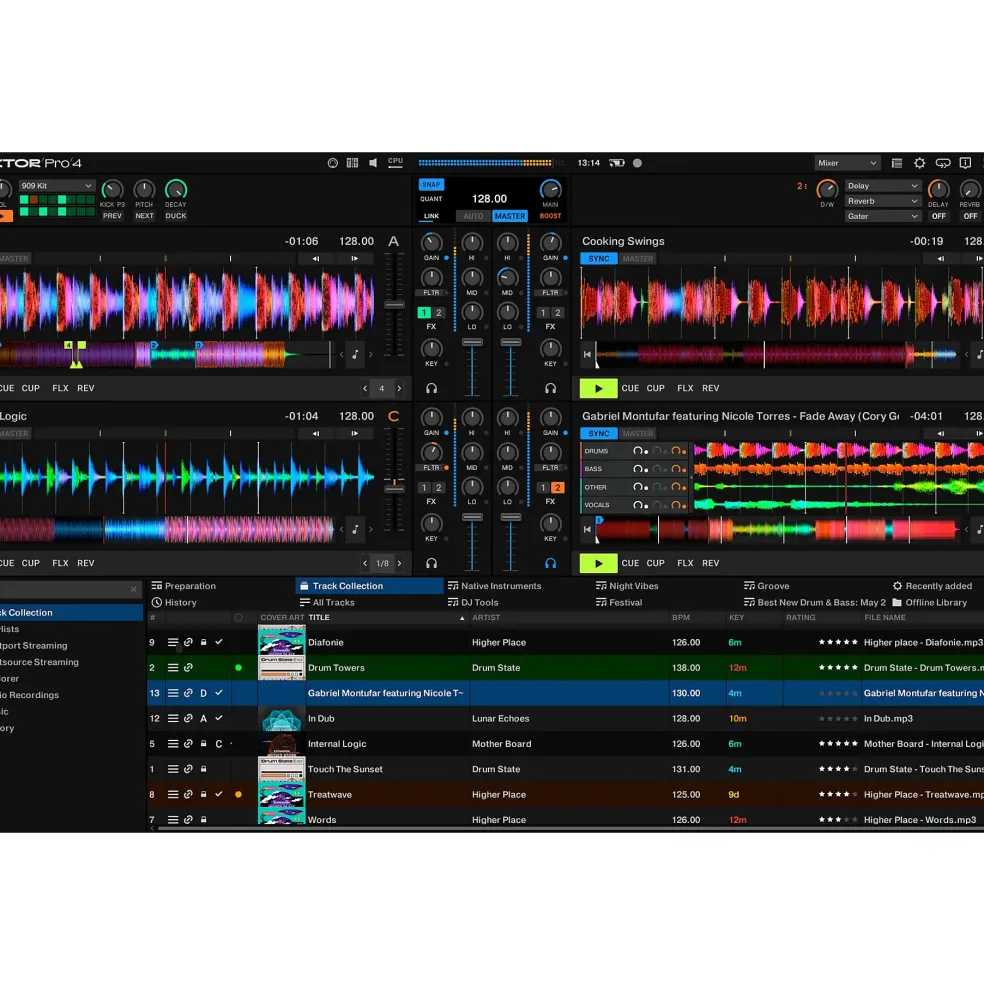Image resolution: width=984 pixels, height=985 pixels.
Task: Adjust the channel A volume fader
Action: click(472, 343)
